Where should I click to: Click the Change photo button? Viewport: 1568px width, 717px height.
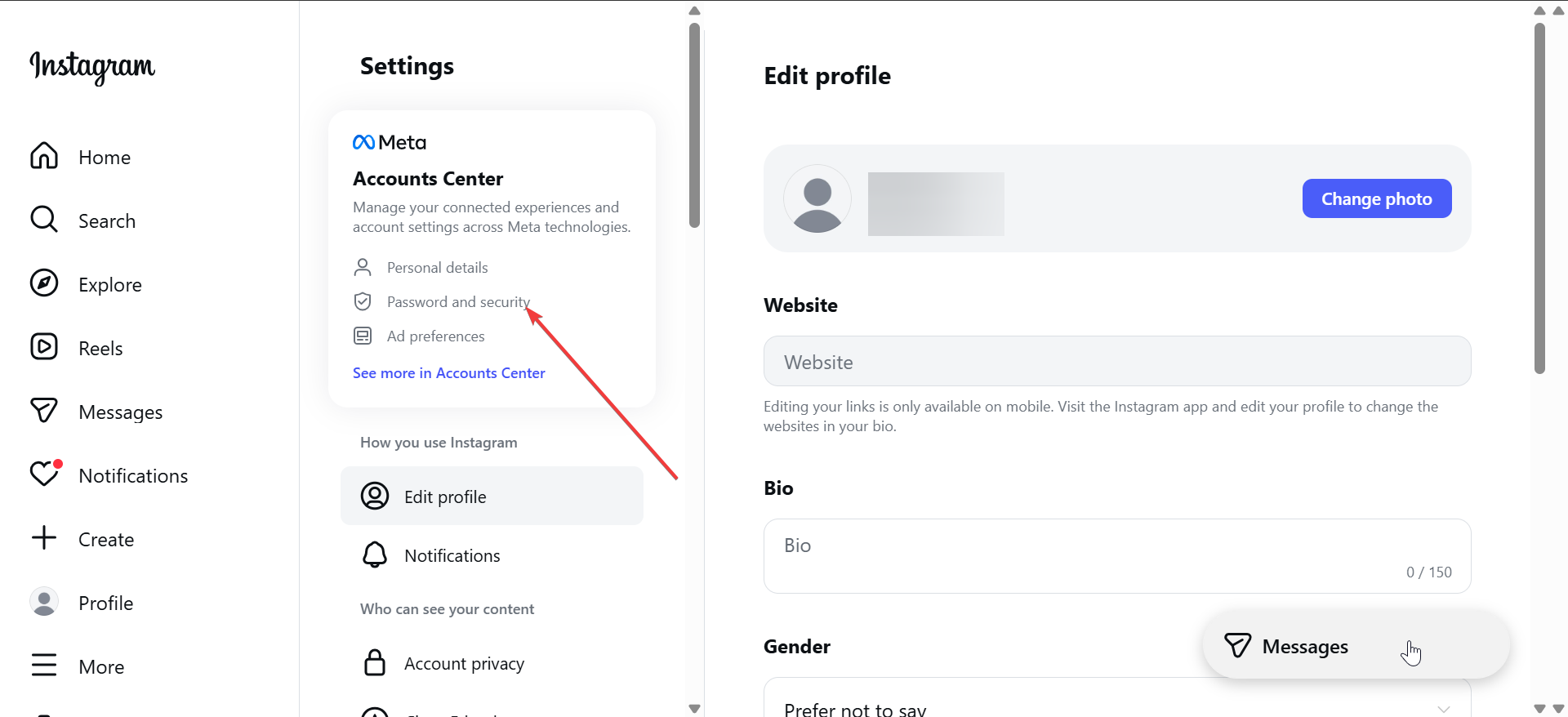1377,198
